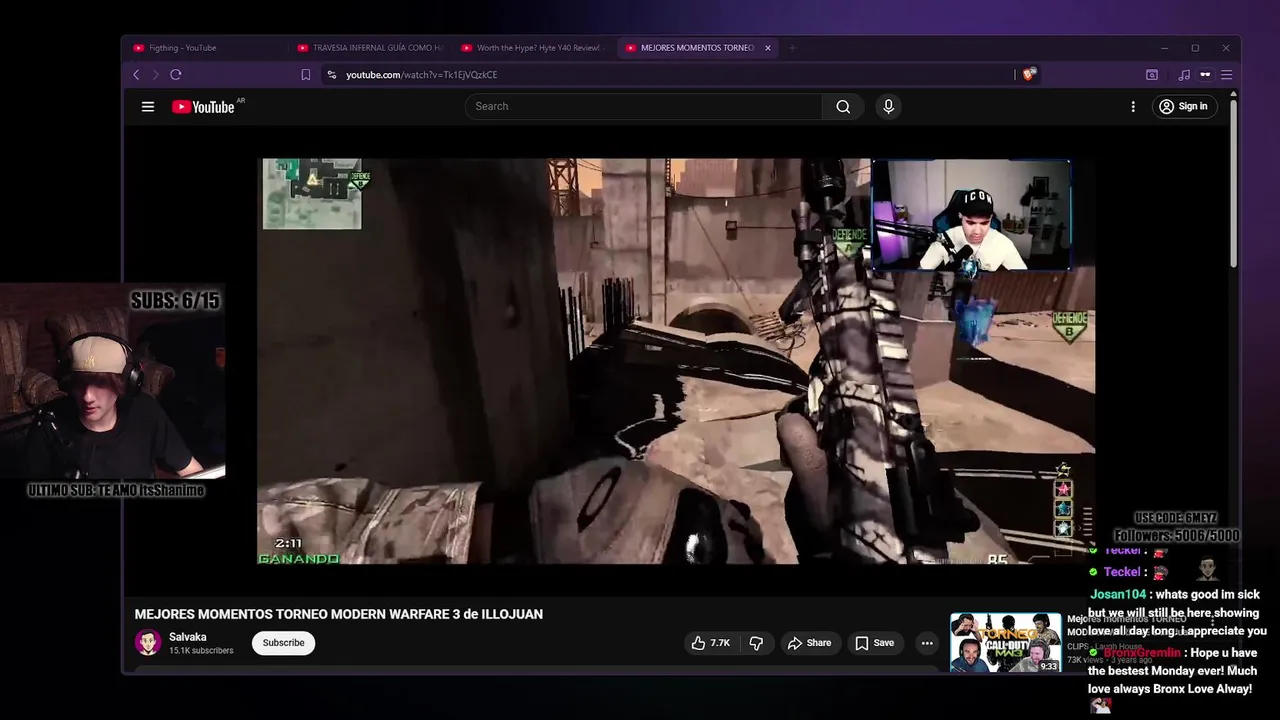This screenshot has height=720, width=1280.
Task: Close the MEJORES MOMENTOS TORNEO tab
Action: [x=768, y=48]
